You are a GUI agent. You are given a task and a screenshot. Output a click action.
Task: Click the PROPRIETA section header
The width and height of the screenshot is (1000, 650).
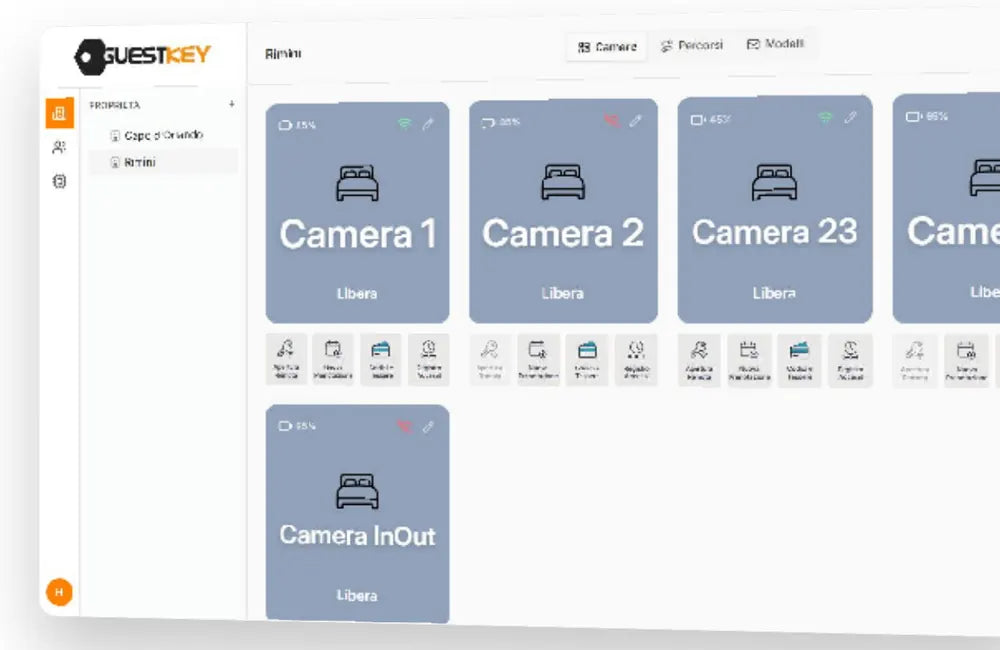(x=115, y=105)
